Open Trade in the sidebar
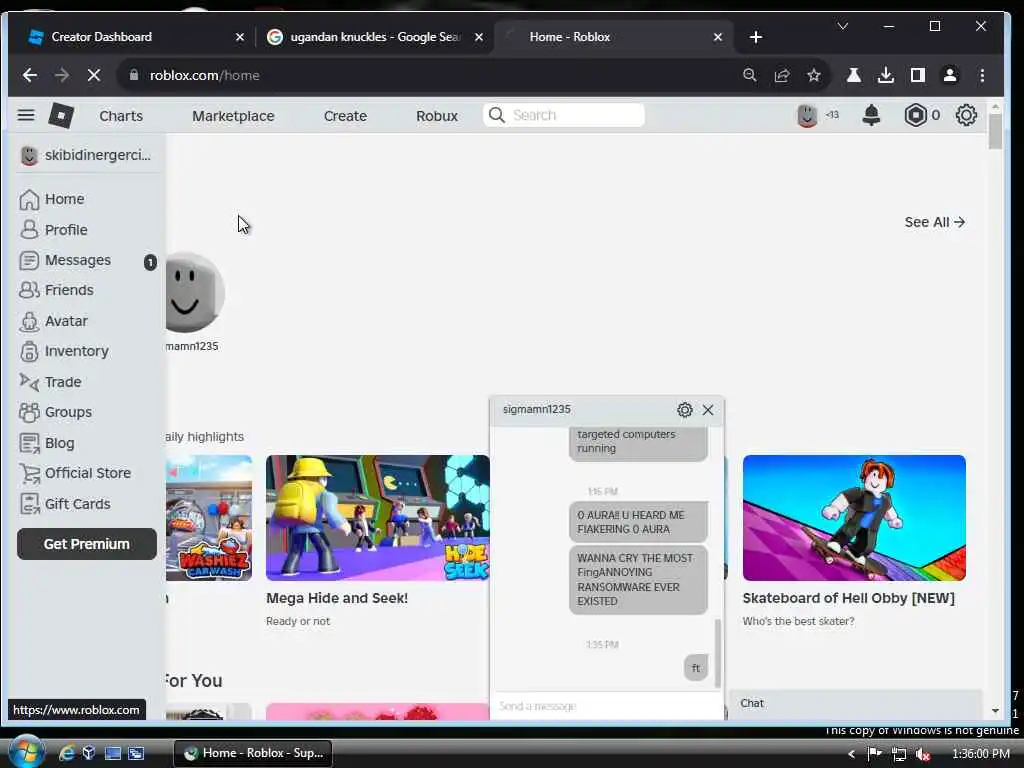This screenshot has width=1024, height=768. [x=51, y=382]
